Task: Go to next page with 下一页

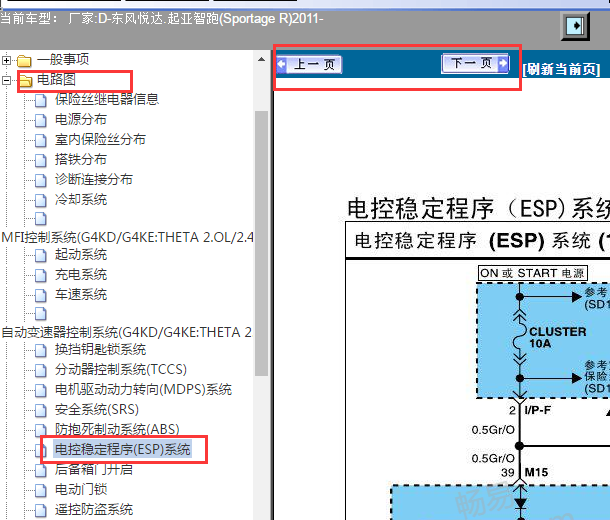Action: point(475,63)
